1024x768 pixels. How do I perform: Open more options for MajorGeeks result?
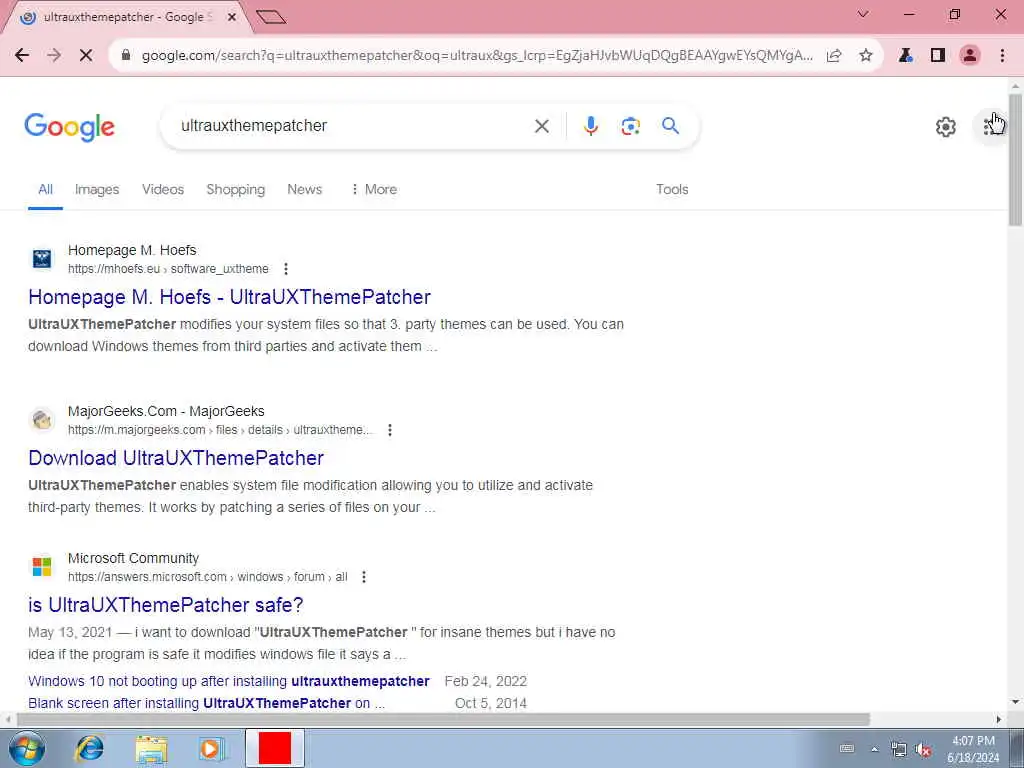pos(390,430)
